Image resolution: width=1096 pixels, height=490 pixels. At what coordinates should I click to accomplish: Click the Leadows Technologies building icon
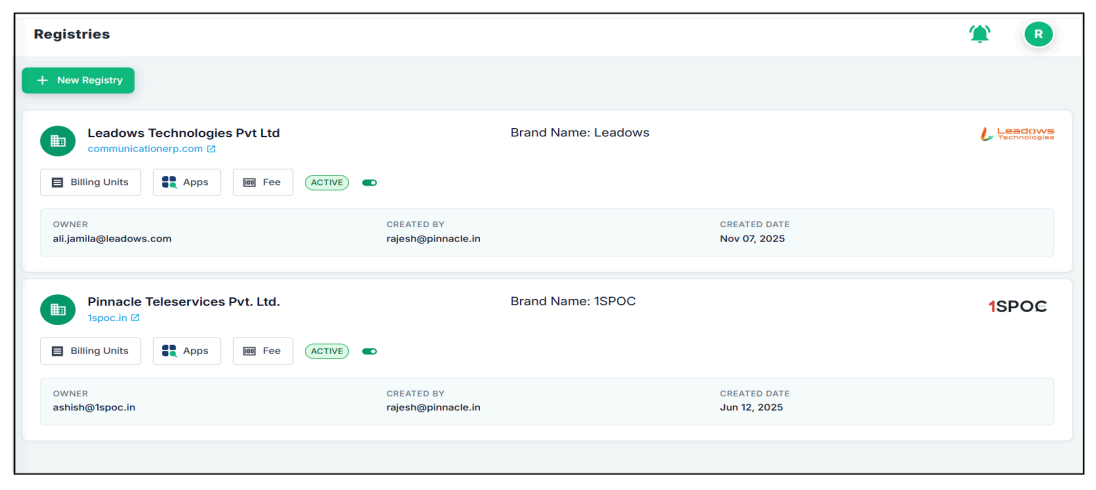(x=58, y=141)
